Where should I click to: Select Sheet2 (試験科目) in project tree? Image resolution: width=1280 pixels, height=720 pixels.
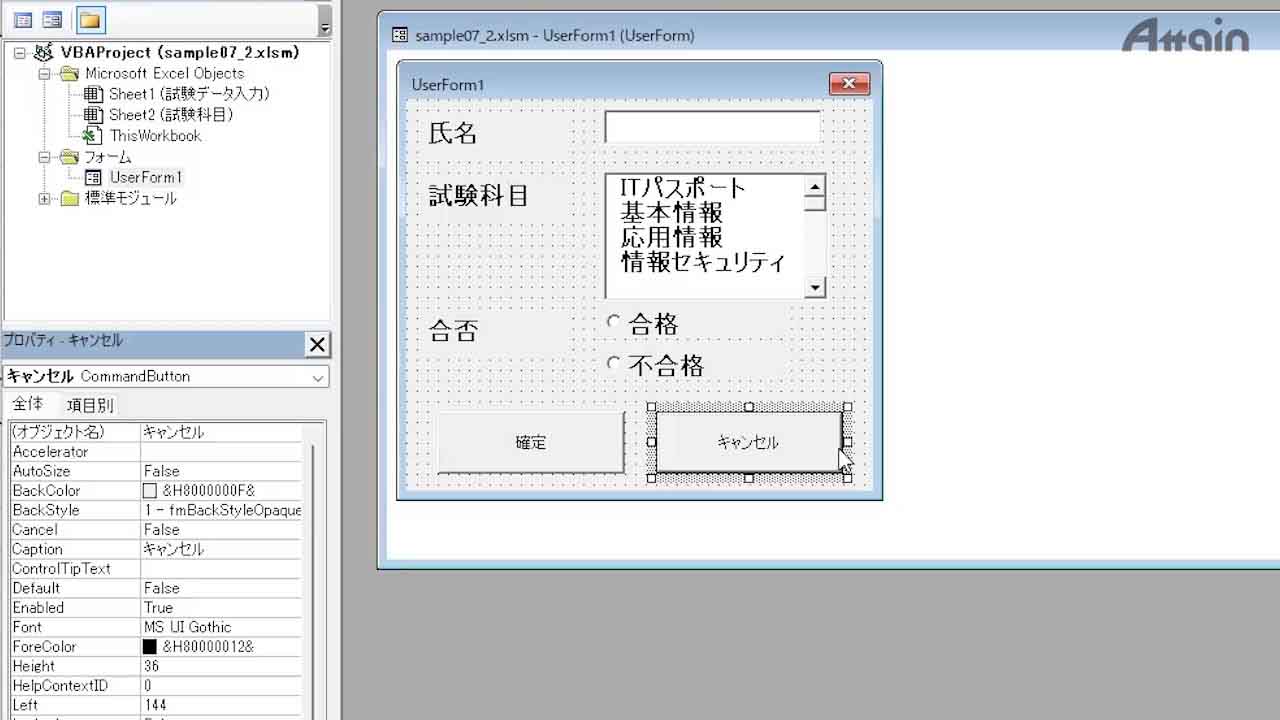coord(170,115)
